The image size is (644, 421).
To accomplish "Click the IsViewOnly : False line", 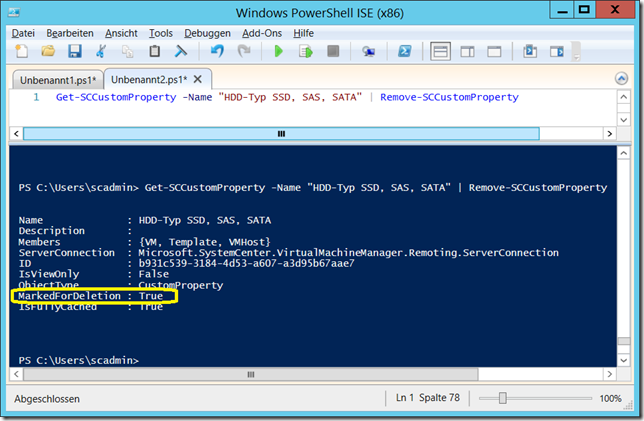I will click(93, 274).
